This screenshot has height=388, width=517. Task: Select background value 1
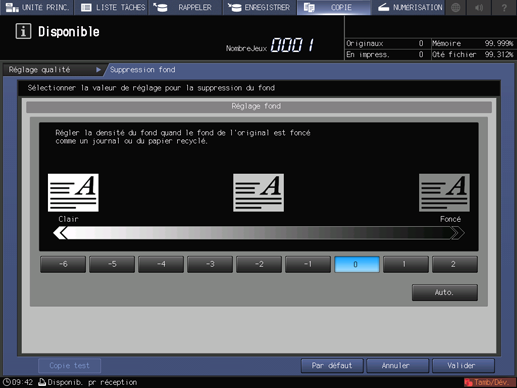coord(406,264)
